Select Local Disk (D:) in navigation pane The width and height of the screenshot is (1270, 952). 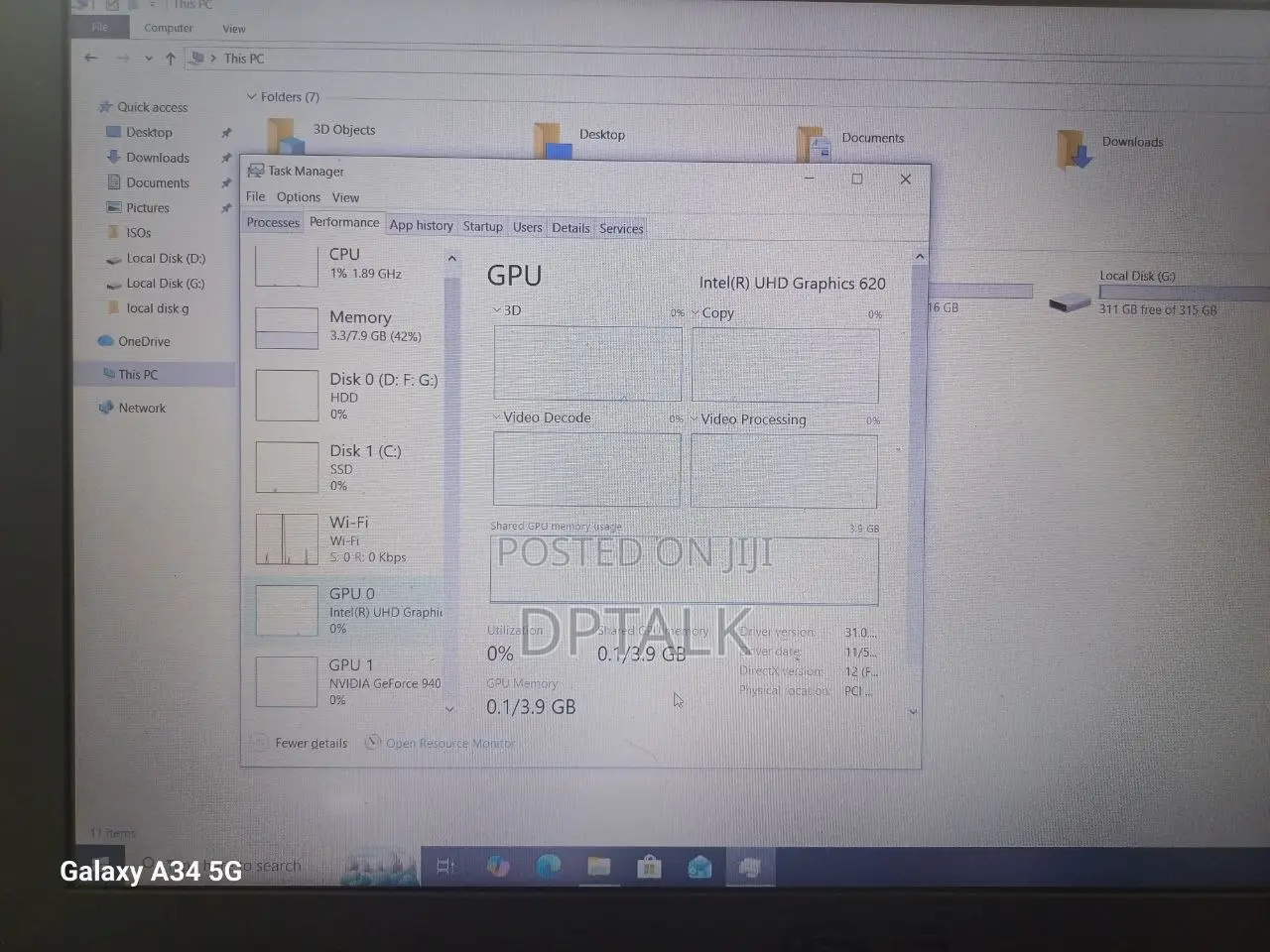pos(156,258)
